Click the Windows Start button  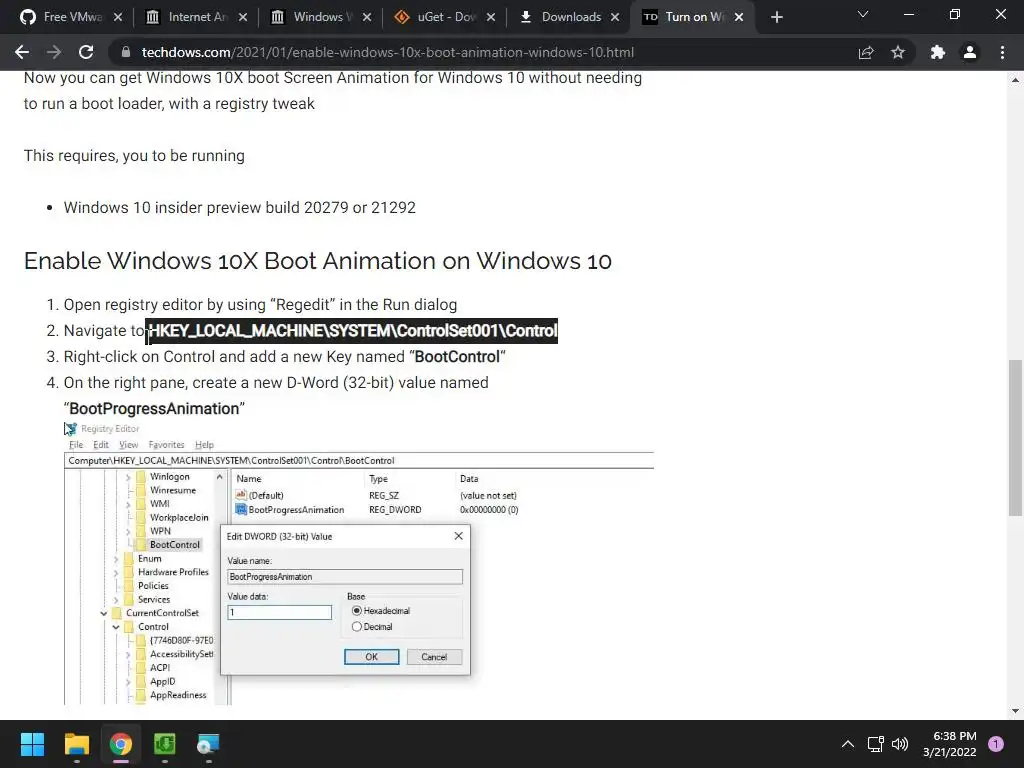click(x=32, y=744)
